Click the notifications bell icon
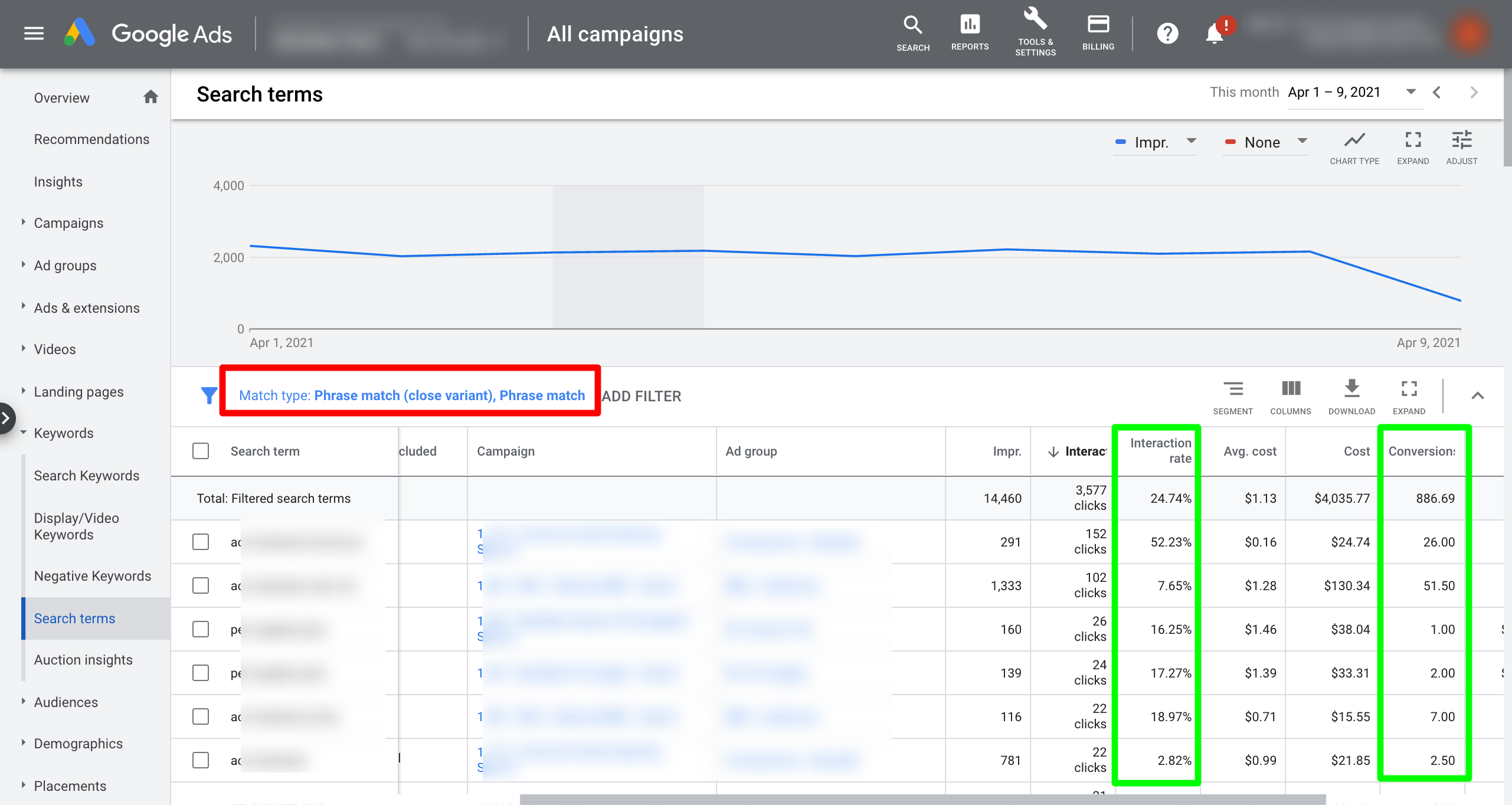Viewport: 1512px width, 805px height. [1214, 34]
